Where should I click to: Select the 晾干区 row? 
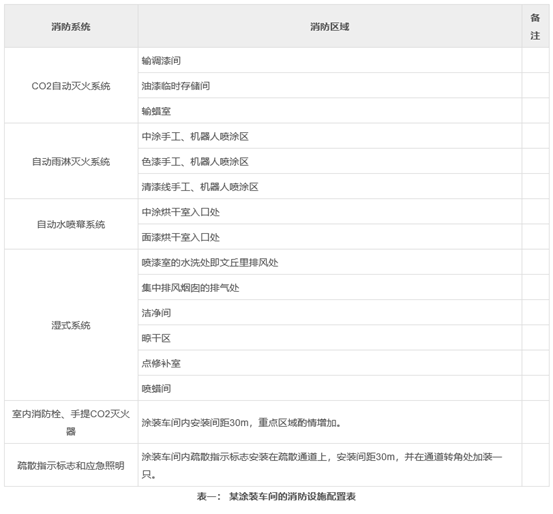(330, 338)
